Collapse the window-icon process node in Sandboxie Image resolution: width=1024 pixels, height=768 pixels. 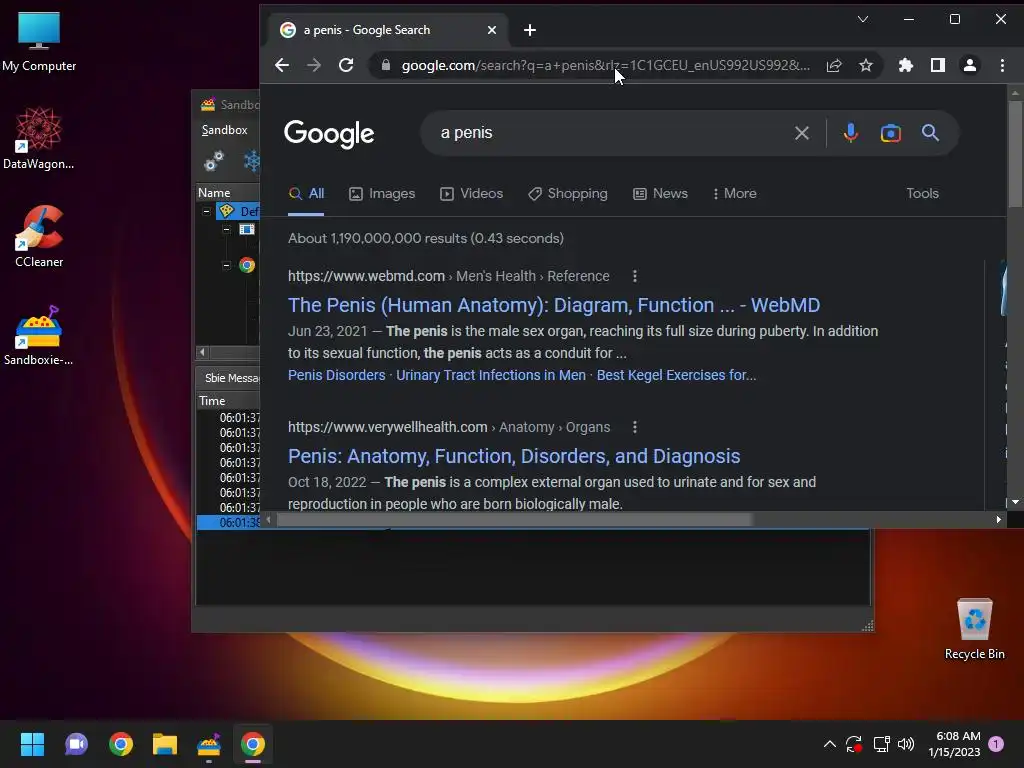(226, 229)
